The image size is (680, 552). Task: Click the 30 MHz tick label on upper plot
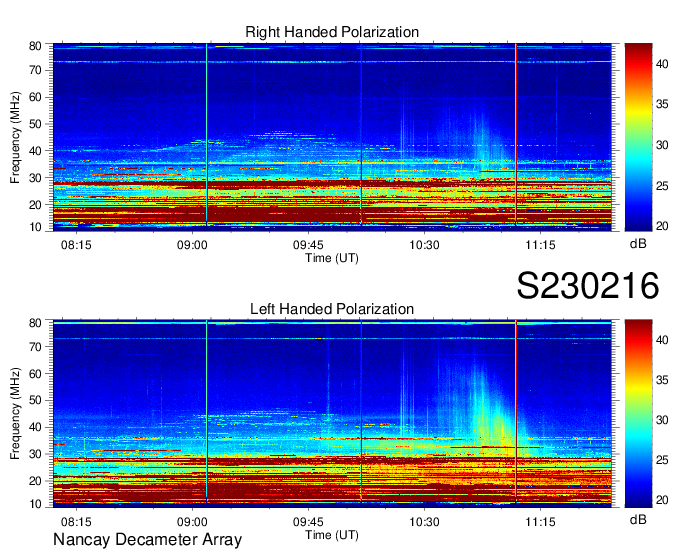35,178
